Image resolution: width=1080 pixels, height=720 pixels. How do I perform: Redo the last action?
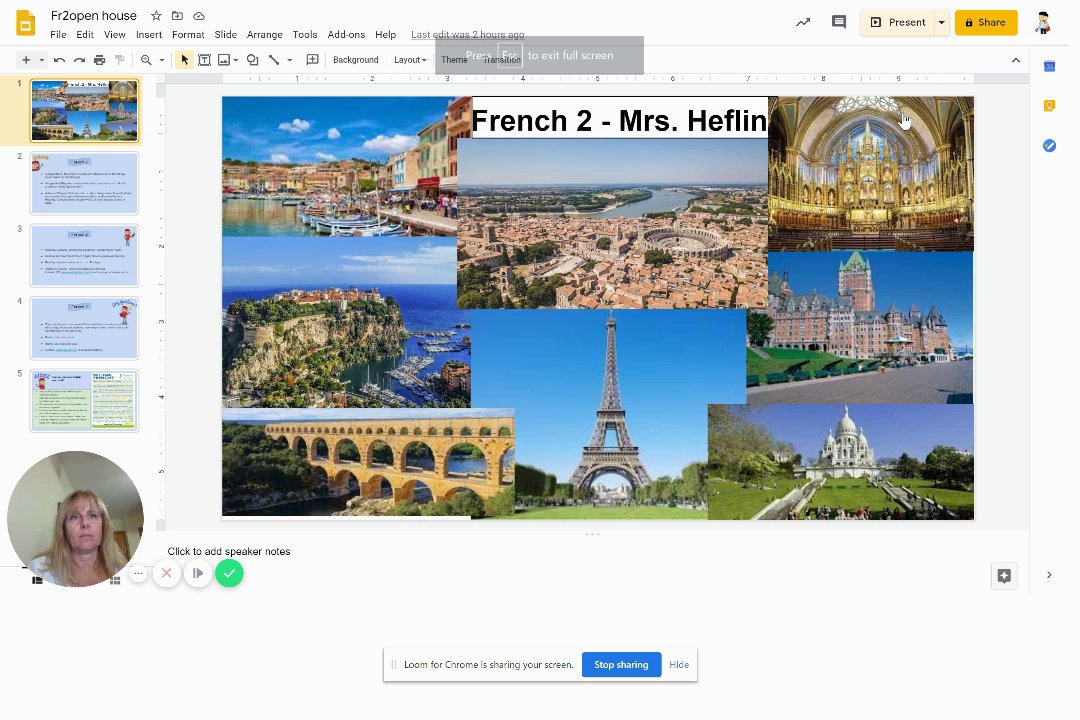click(x=79, y=60)
